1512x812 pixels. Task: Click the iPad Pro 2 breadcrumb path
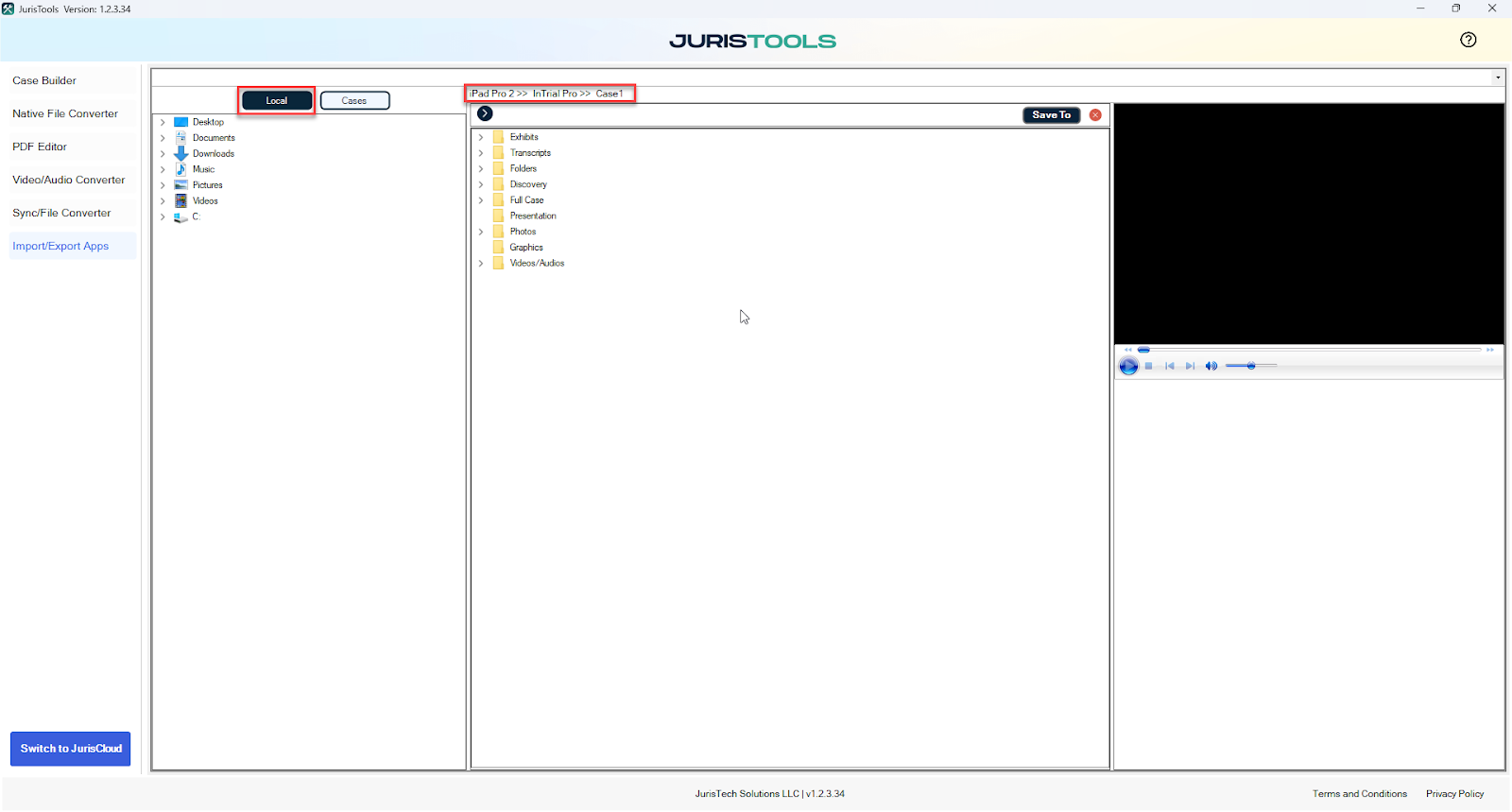(492, 94)
